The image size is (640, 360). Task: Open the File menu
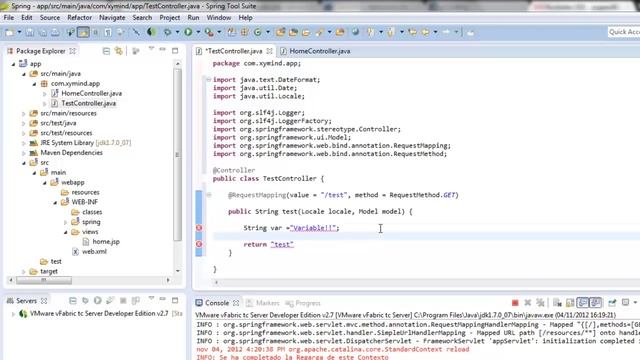pos(9,18)
